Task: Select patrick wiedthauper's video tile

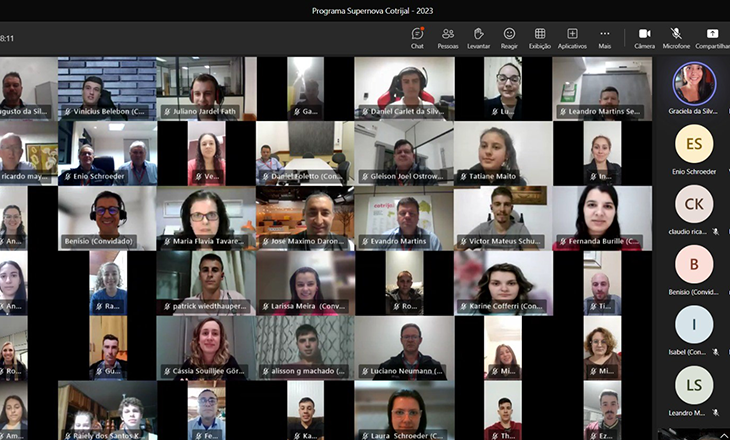Action: coord(206,283)
